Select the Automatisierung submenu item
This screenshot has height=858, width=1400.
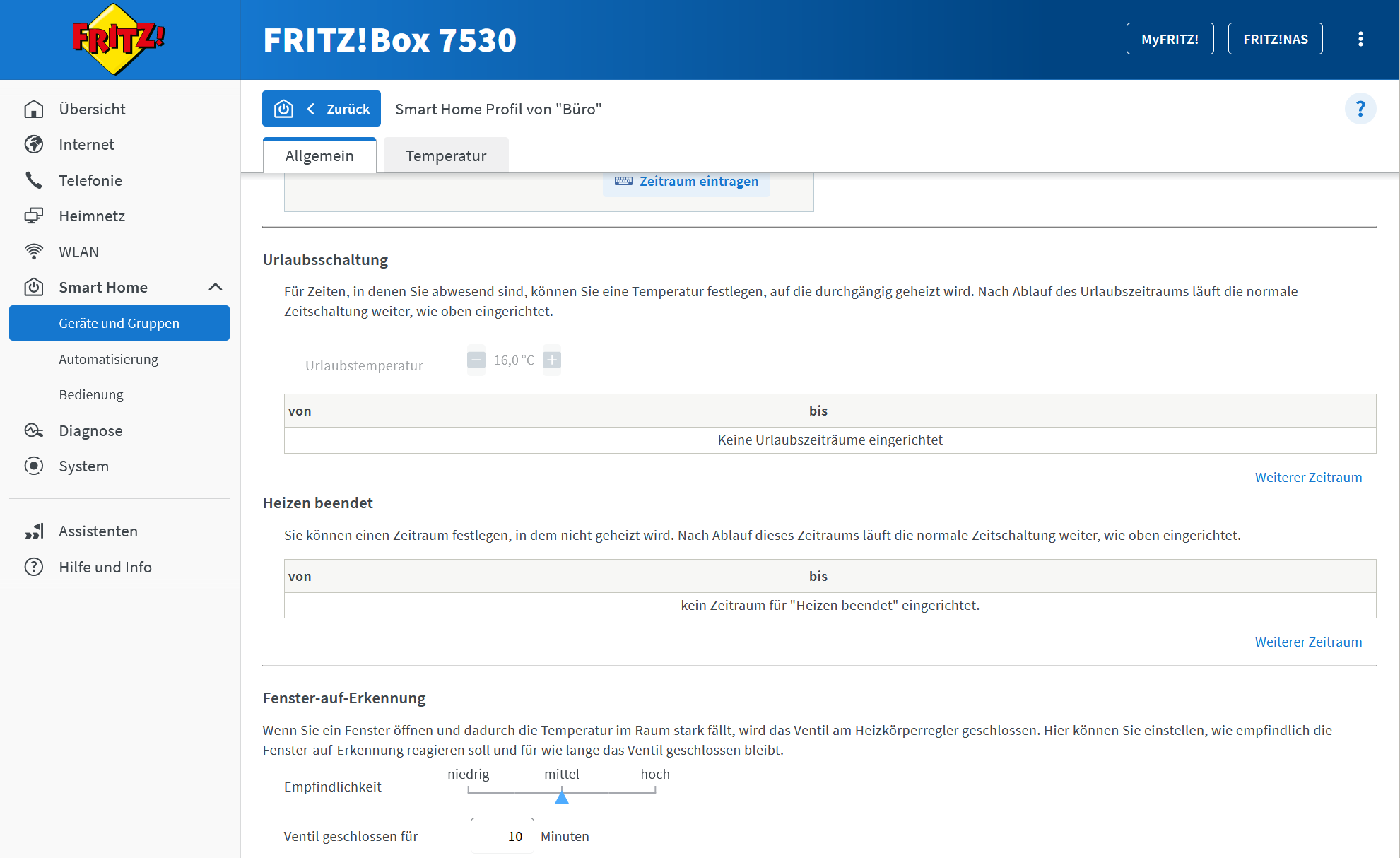pyautogui.click(x=108, y=359)
